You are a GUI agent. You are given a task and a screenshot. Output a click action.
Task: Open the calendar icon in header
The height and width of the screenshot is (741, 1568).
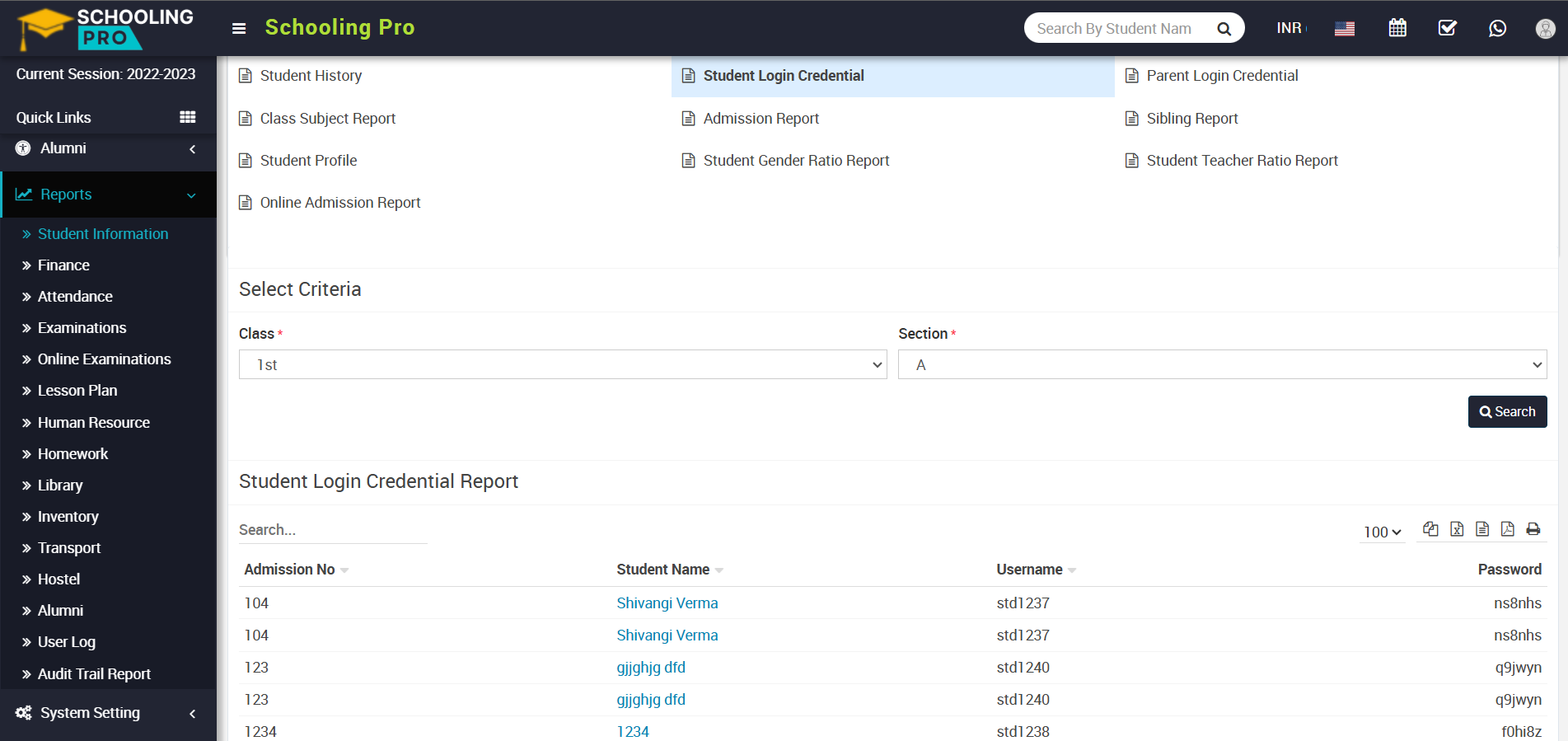1397,28
